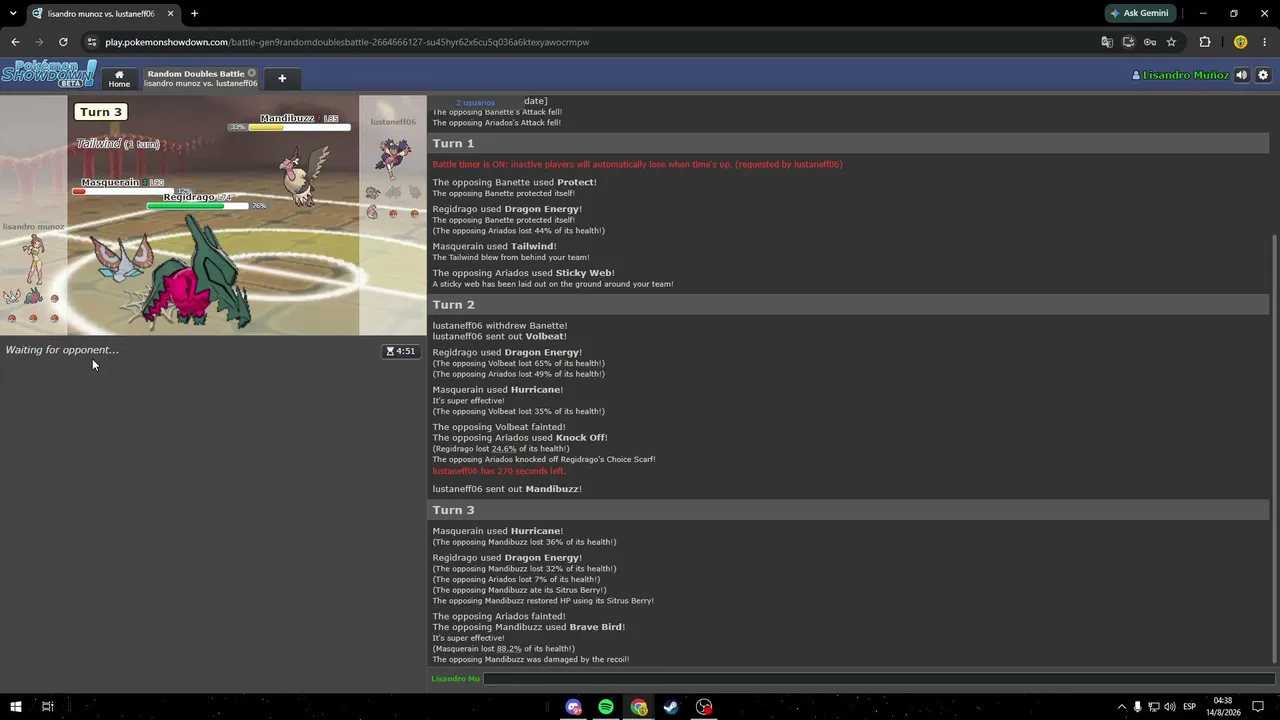Open a new room with the plus tab
This screenshot has height=720, width=1280.
[x=282, y=78]
